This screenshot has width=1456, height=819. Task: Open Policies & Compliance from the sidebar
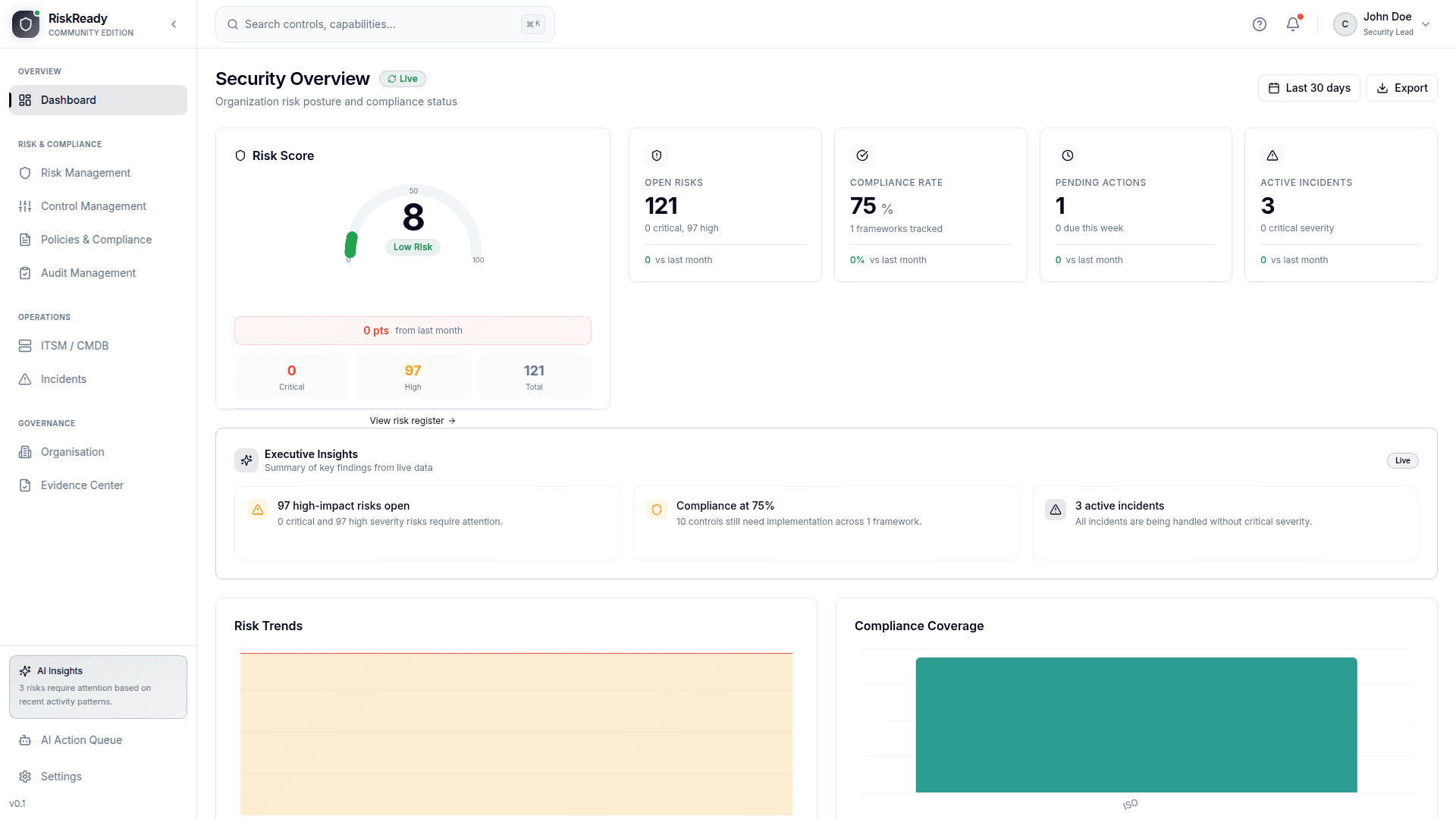tap(96, 239)
